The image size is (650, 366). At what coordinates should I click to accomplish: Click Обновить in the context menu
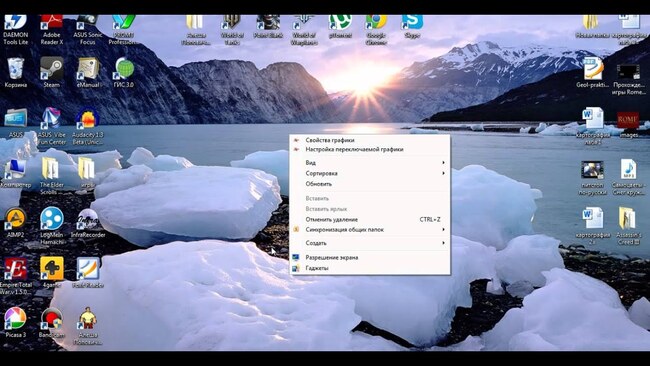point(370,184)
